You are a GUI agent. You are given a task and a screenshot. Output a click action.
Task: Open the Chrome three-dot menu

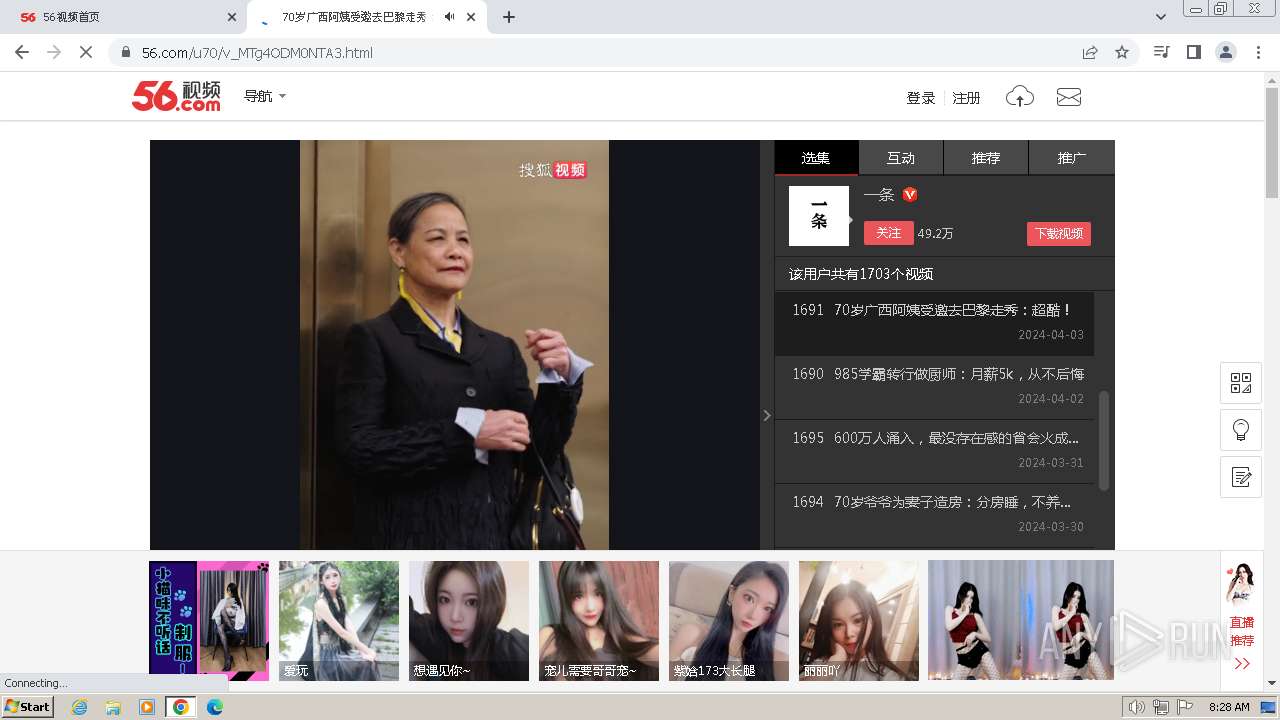click(1258, 52)
